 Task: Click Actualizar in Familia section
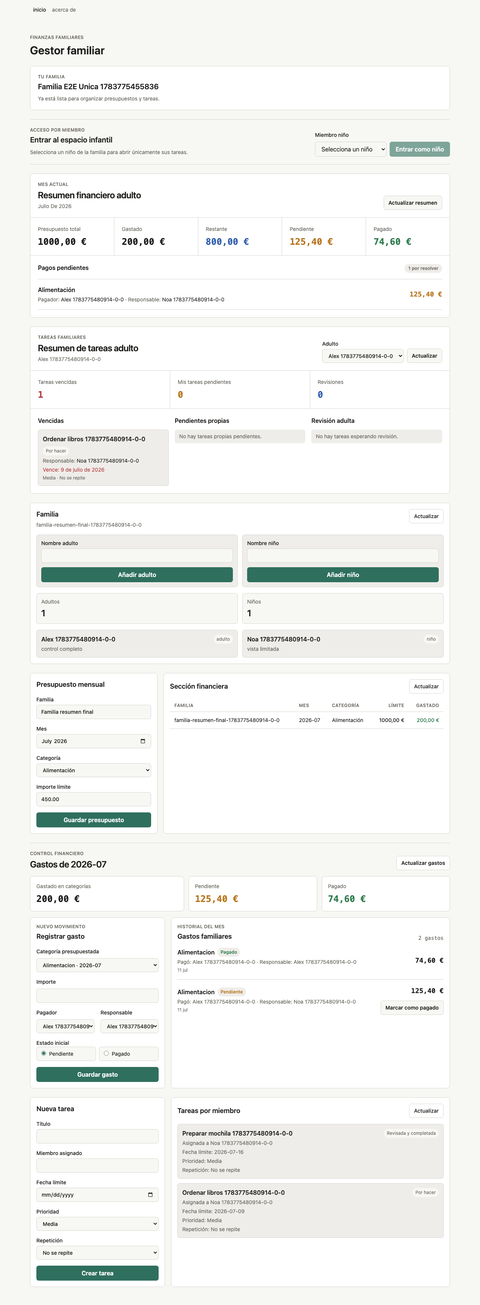point(426,517)
